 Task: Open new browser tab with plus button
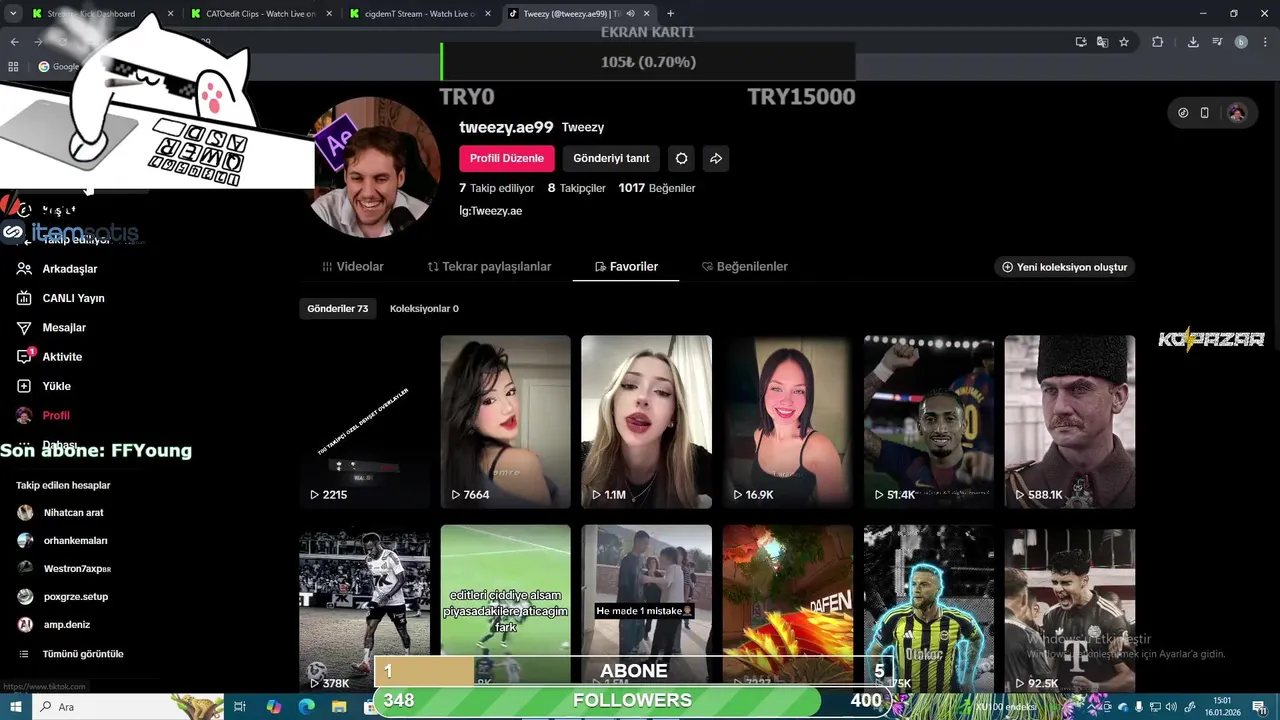coord(670,14)
